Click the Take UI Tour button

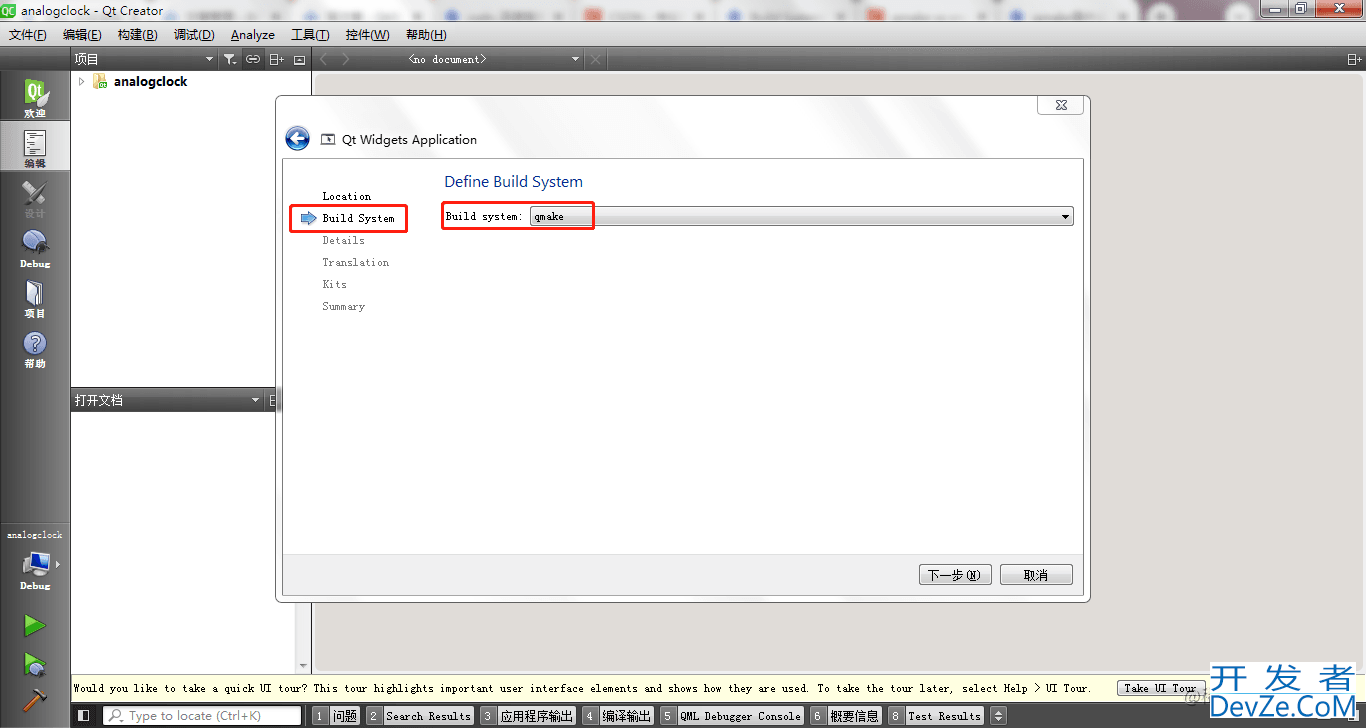point(1160,688)
